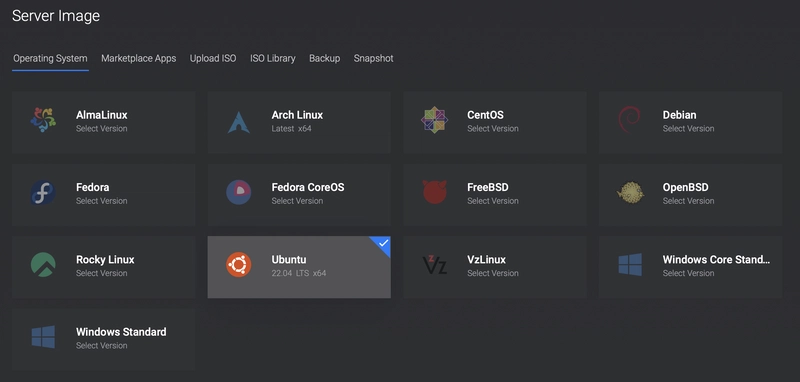Click the Windows Core Standard logo icon
The width and height of the screenshot is (800, 382).
coord(630,265)
